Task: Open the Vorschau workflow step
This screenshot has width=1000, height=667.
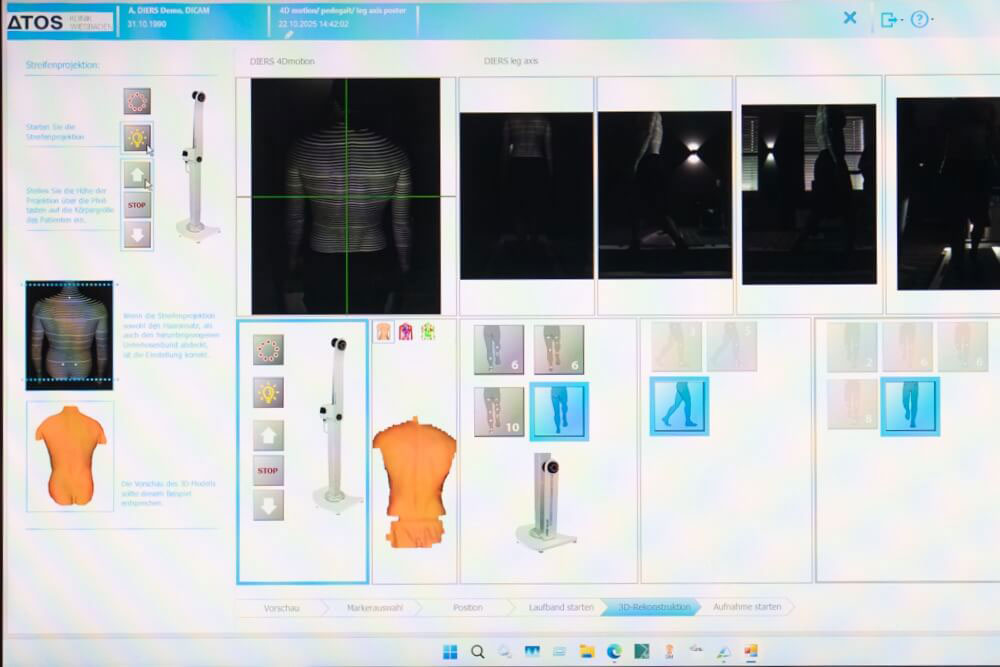Action: click(281, 607)
